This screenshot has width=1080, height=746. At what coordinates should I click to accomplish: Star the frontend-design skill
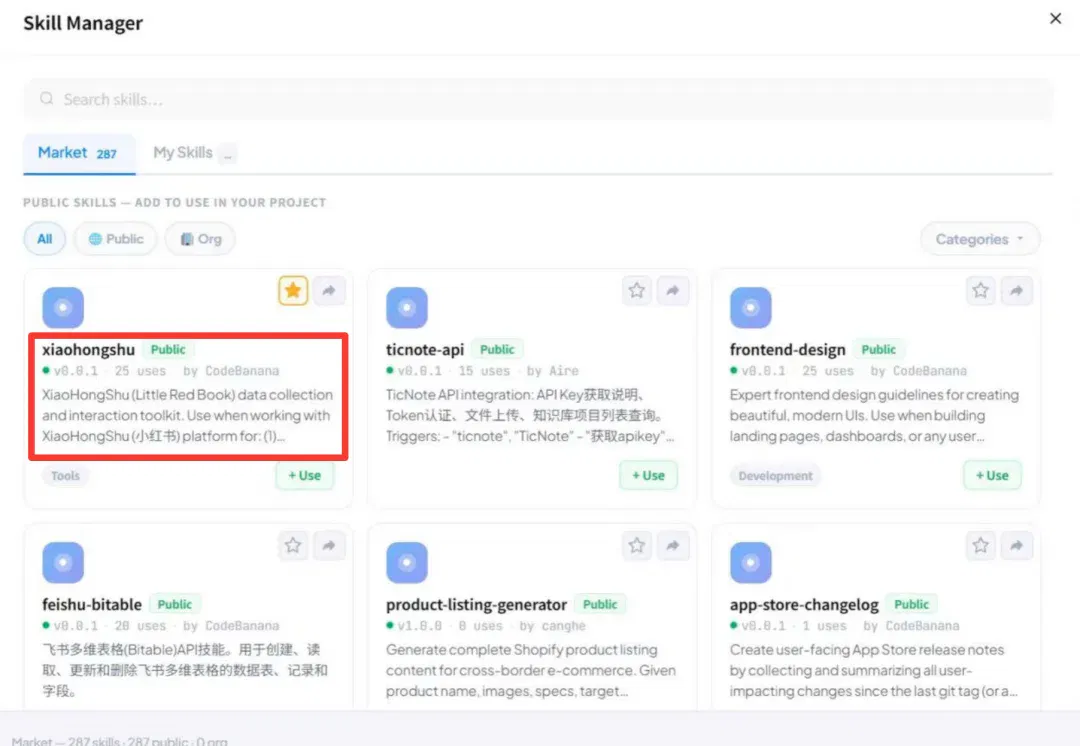pyautogui.click(x=980, y=290)
